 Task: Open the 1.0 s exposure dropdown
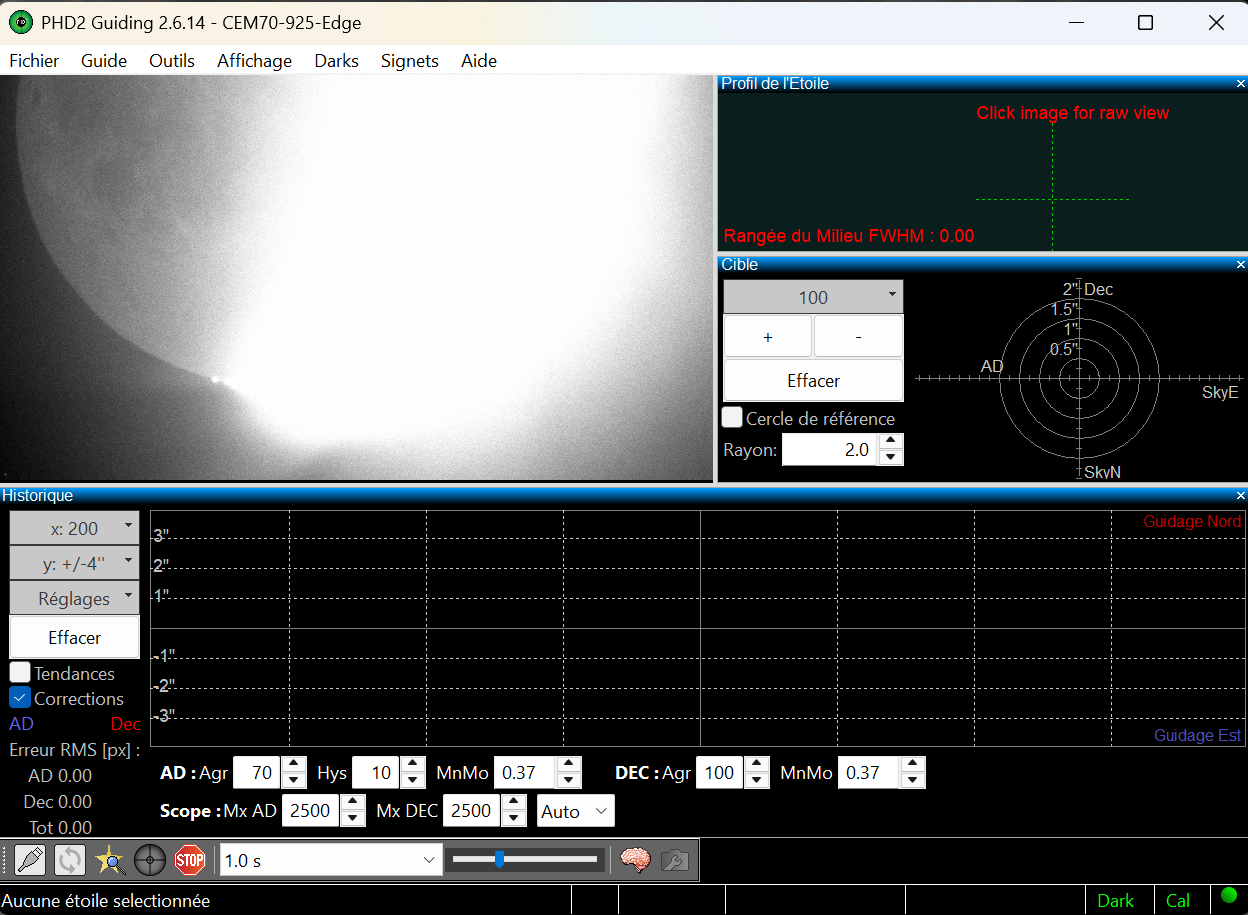331,860
